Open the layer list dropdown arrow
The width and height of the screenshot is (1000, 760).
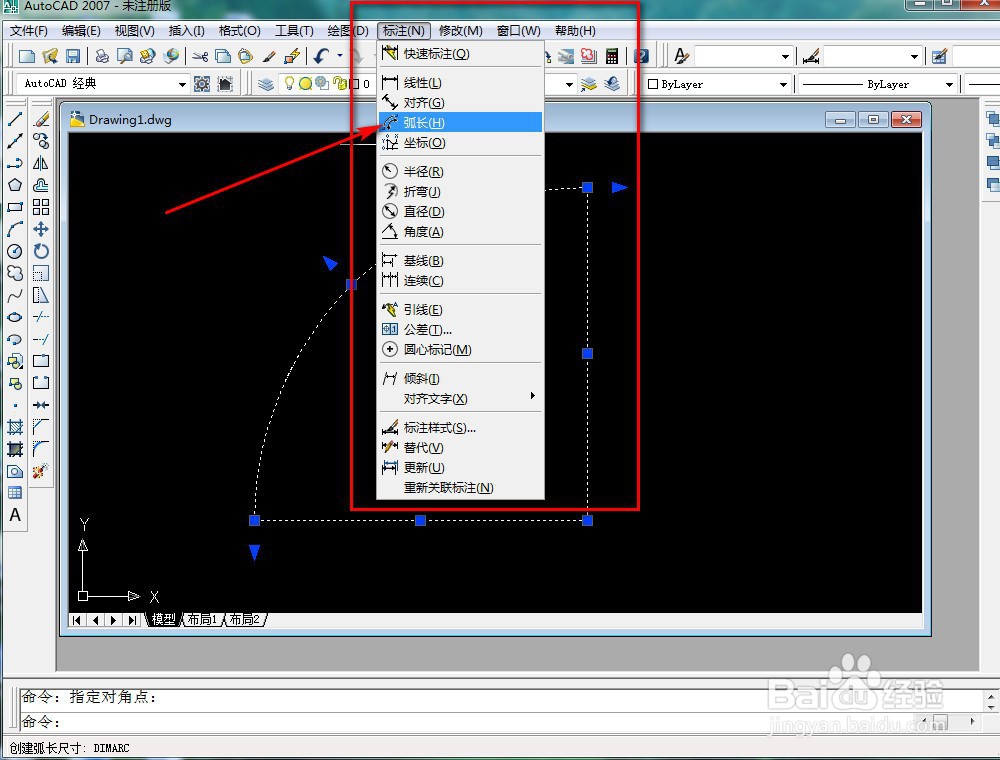[569, 84]
